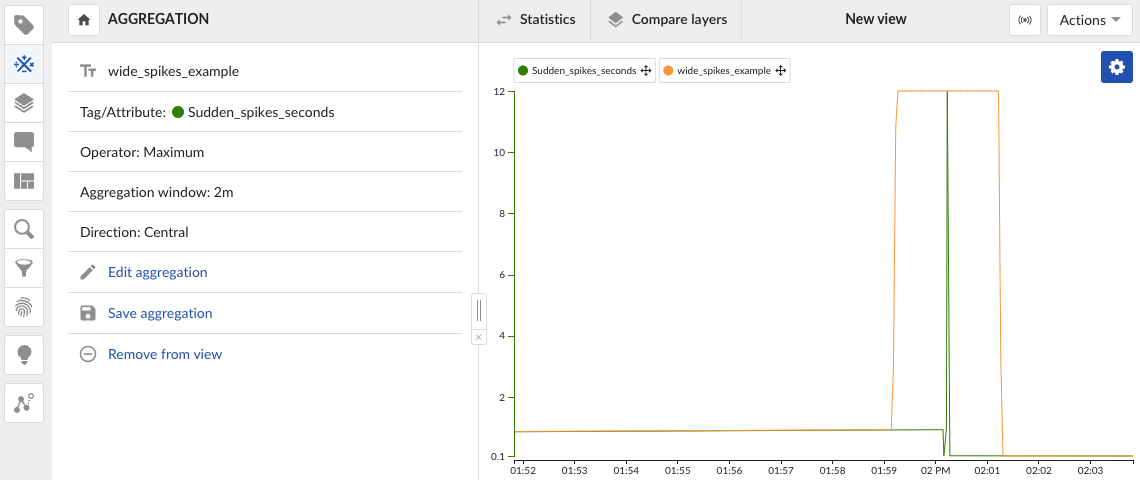Screen dimensions: 1140x480
Task: Open the search magnifier icon
Action: pos(24,230)
